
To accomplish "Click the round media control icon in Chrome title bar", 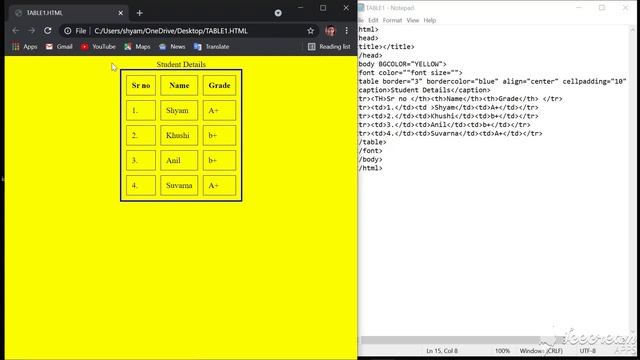I will (278, 13).
